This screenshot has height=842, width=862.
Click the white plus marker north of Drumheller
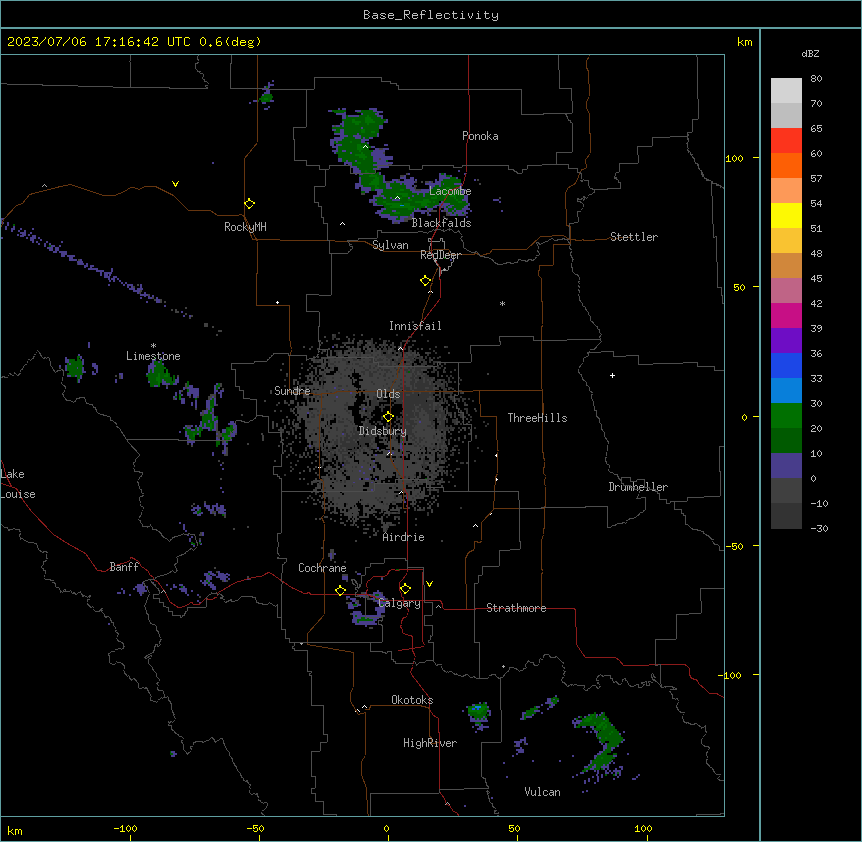[612, 375]
